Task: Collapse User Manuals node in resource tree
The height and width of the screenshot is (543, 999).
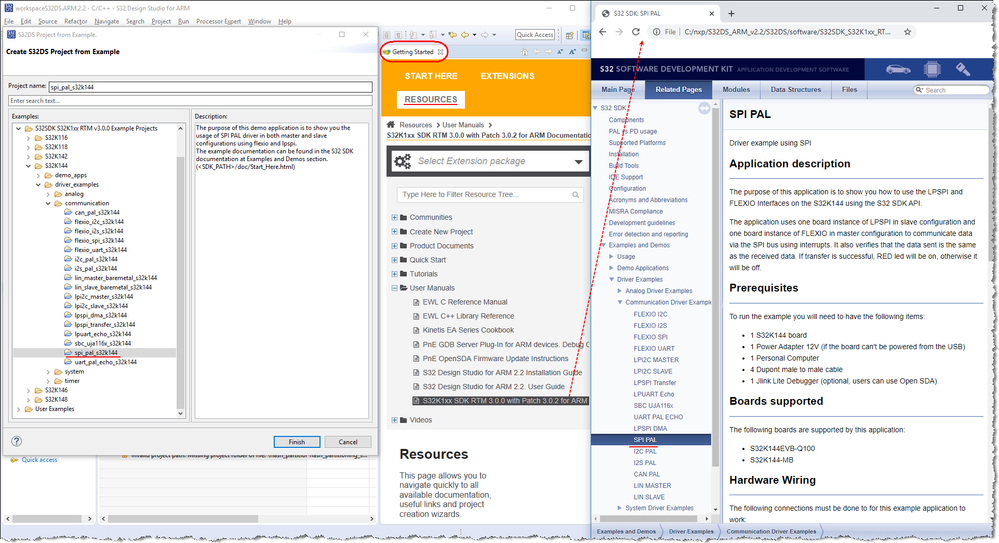Action: coord(394,288)
